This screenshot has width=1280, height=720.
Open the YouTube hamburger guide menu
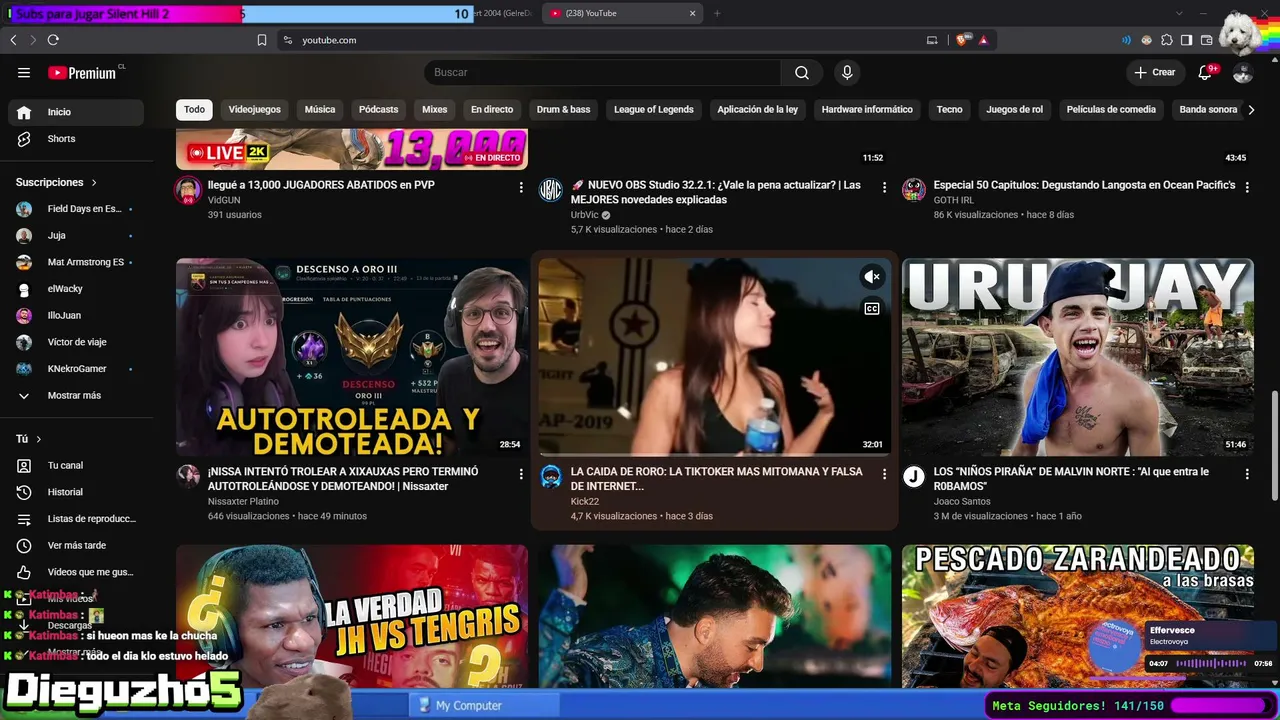[x=24, y=73]
